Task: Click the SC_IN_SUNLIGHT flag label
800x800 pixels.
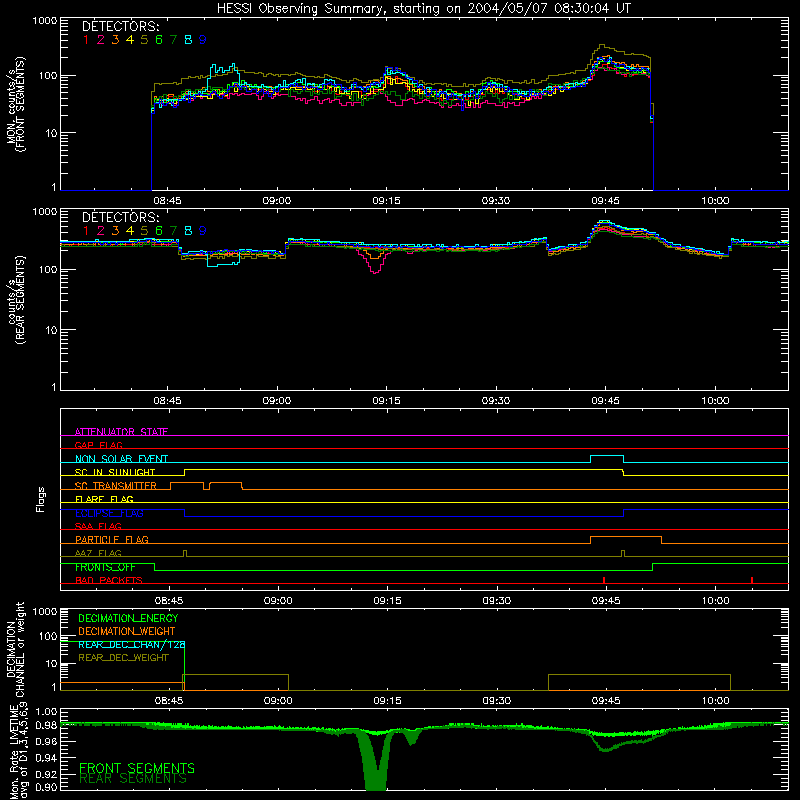Action: coord(115,472)
